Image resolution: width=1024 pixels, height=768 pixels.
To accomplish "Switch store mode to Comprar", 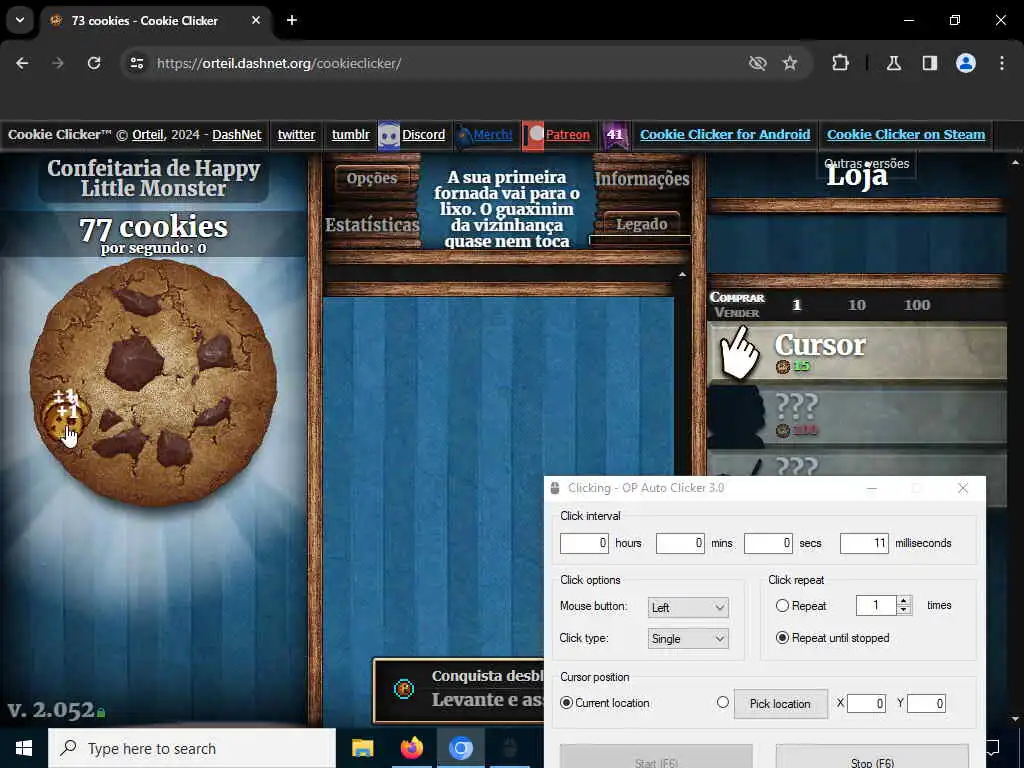I will tap(737, 297).
